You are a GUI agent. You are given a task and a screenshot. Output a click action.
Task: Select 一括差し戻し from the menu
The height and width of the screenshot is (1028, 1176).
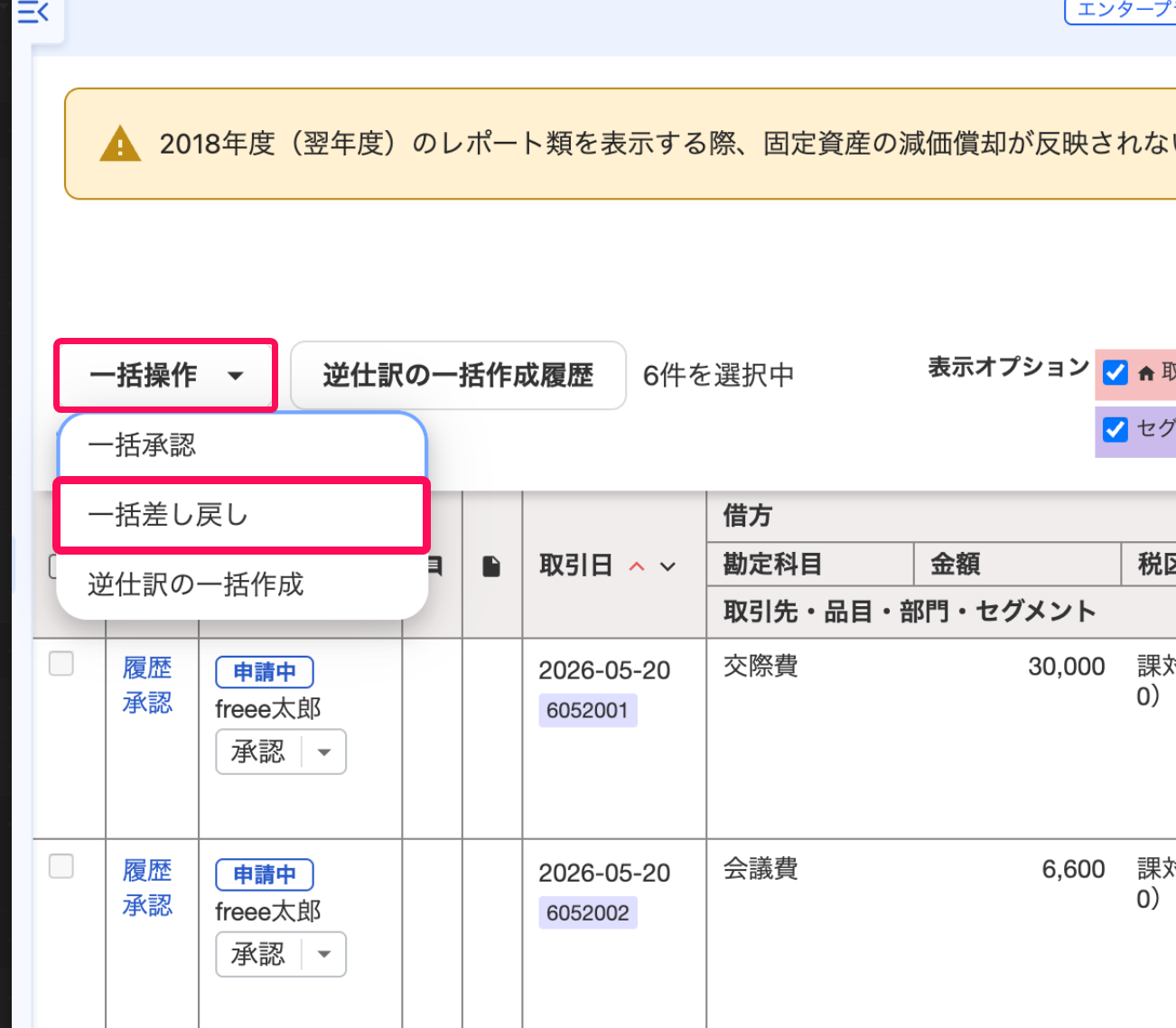(x=241, y=515)
